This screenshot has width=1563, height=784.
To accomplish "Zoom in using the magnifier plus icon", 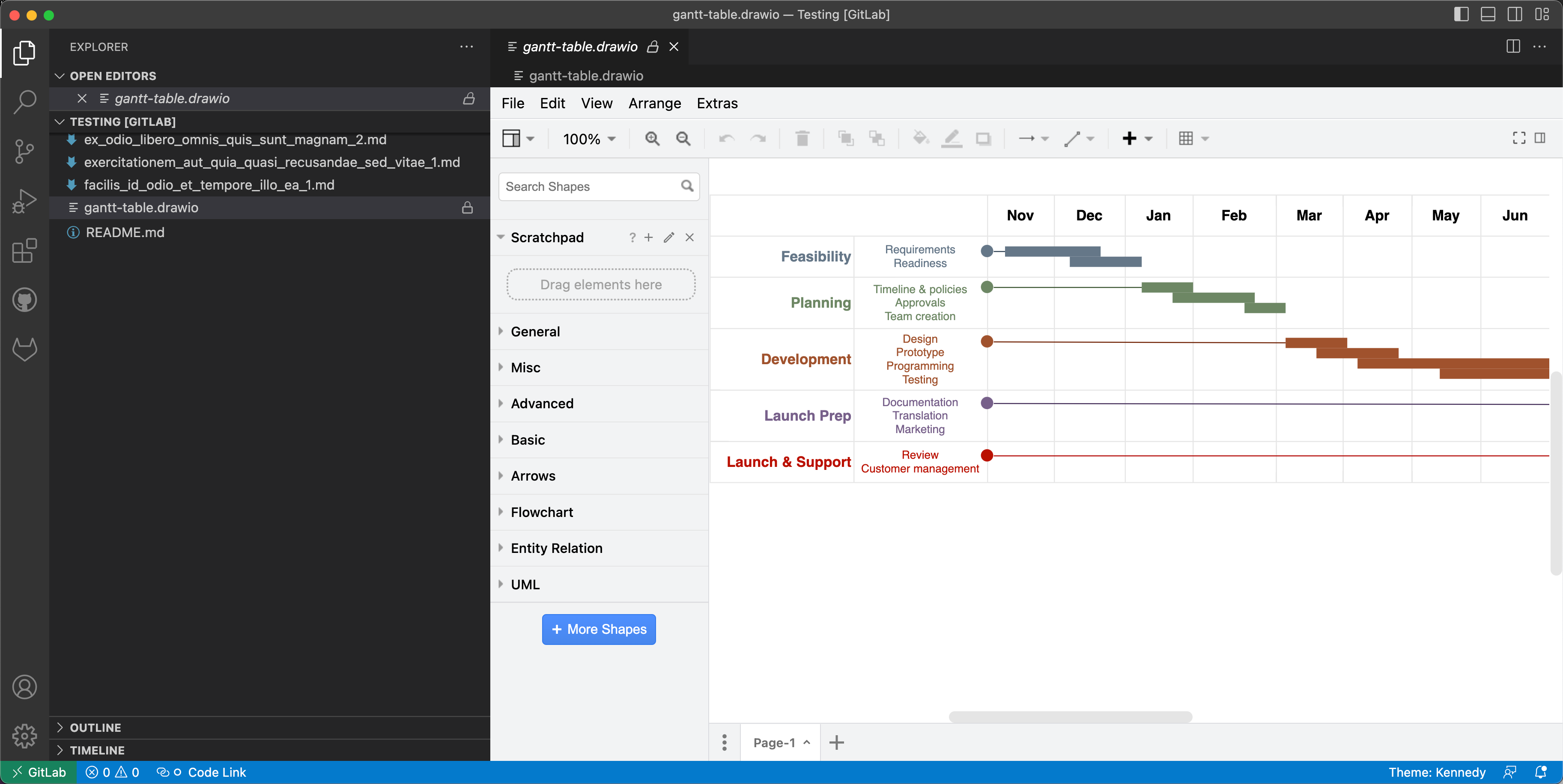I will coord(652,138).
